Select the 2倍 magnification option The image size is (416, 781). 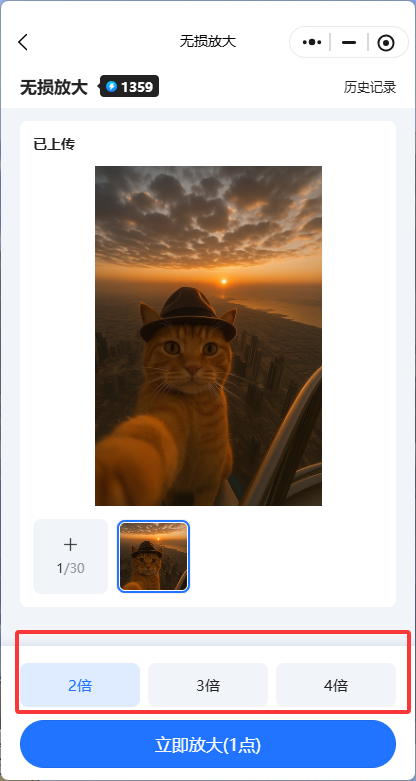click(x=80, y=685)
